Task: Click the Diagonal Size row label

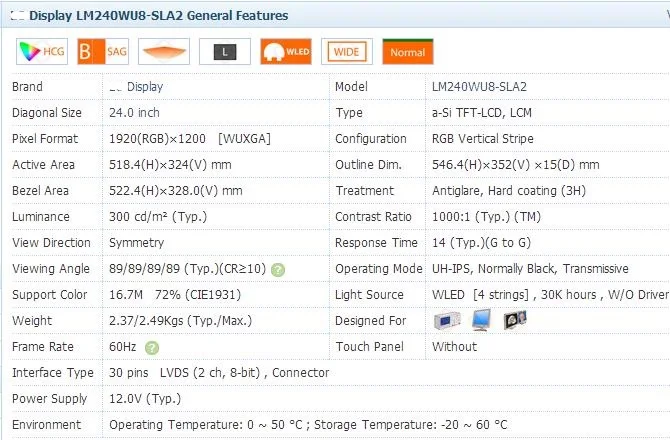Action: pyautogui.click(x=47, y=113)
